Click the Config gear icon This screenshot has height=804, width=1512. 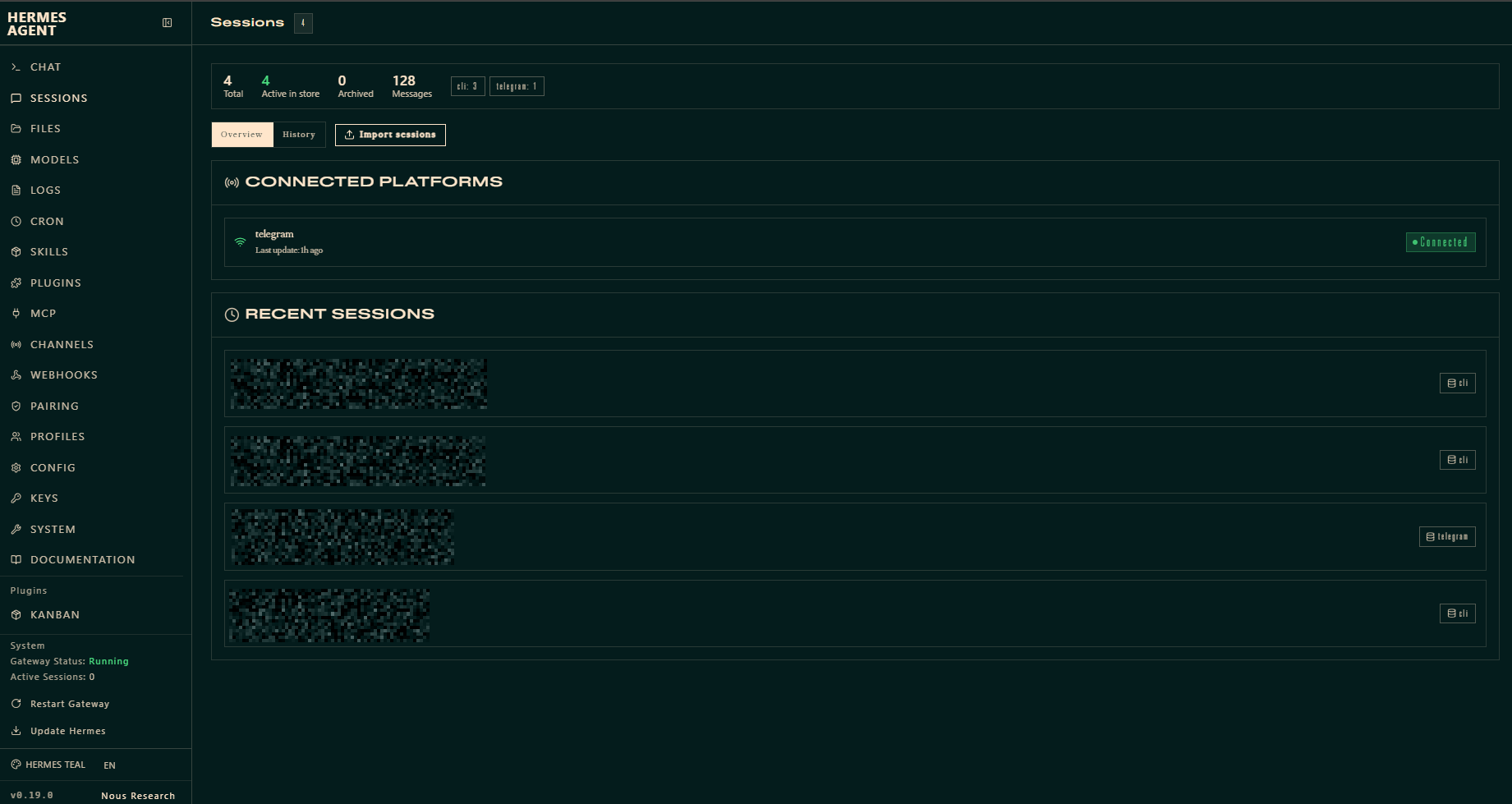[x=16, y=467]
